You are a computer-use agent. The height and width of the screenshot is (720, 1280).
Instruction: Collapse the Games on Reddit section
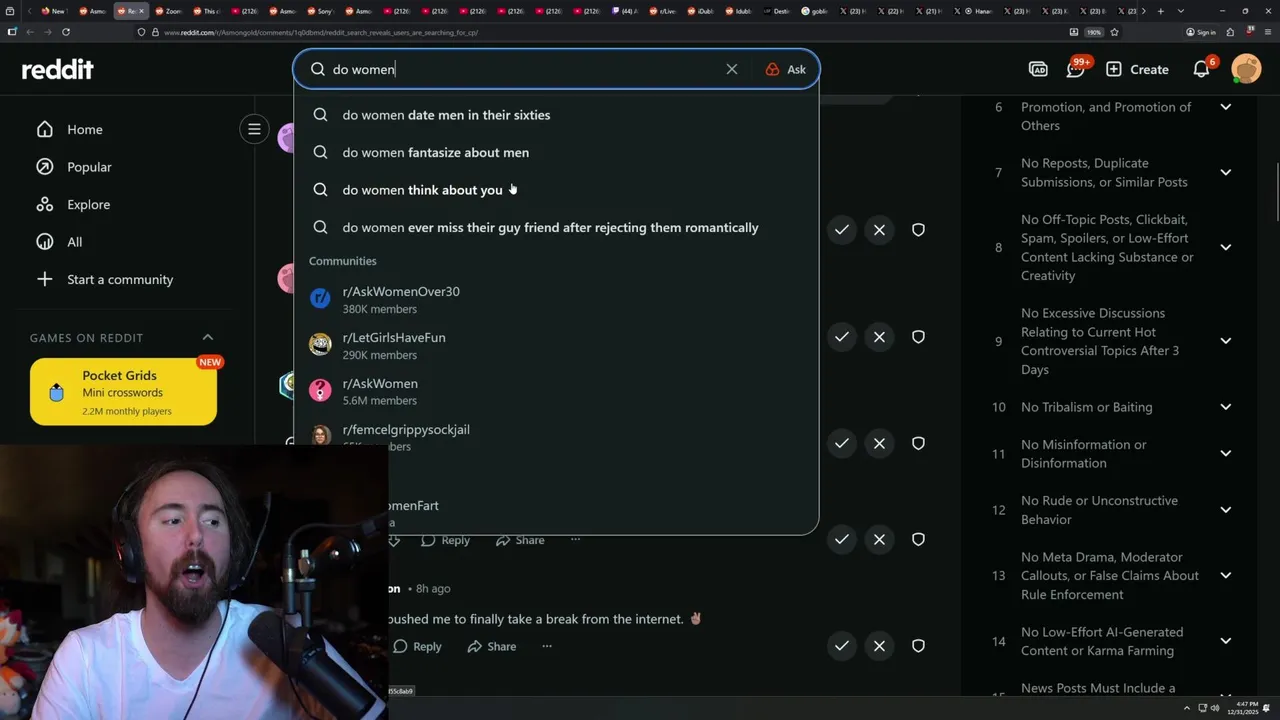click(208, 337)
